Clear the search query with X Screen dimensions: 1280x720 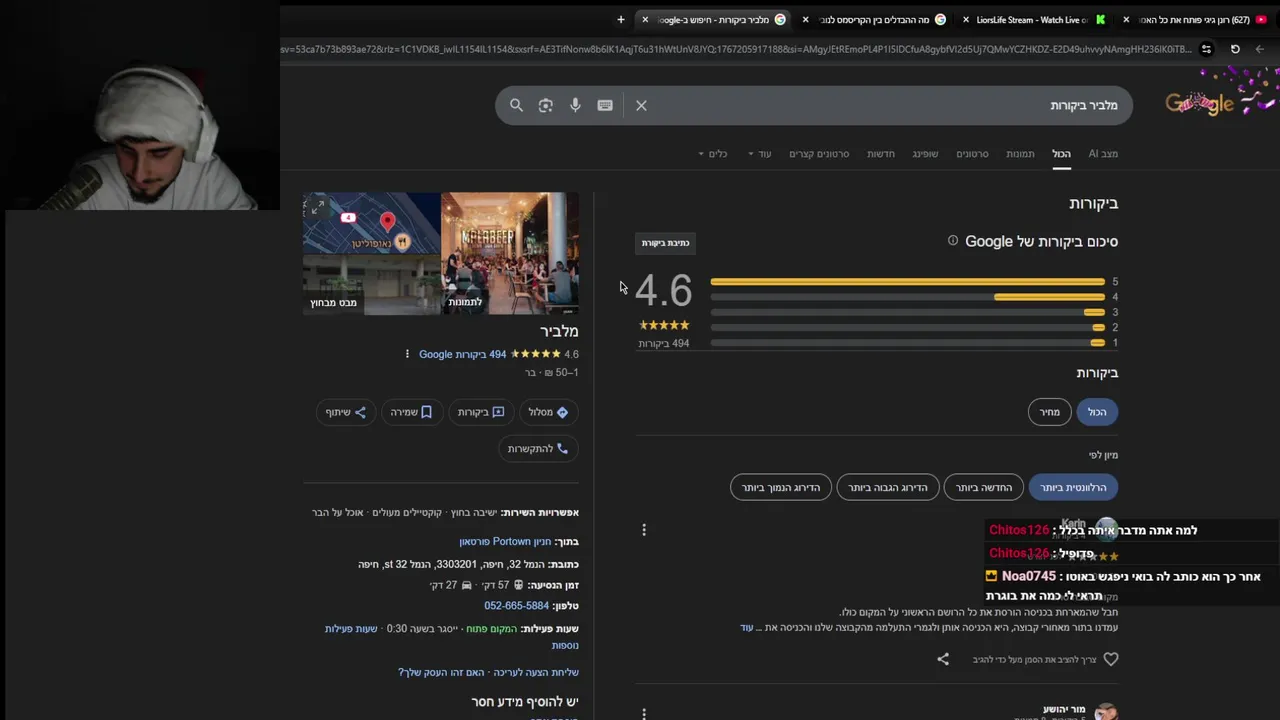click(641, 105)
